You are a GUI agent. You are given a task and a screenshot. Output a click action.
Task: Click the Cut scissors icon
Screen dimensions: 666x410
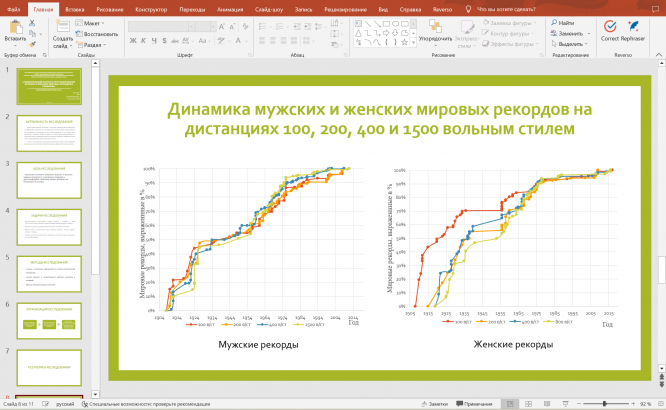[32, 23]
